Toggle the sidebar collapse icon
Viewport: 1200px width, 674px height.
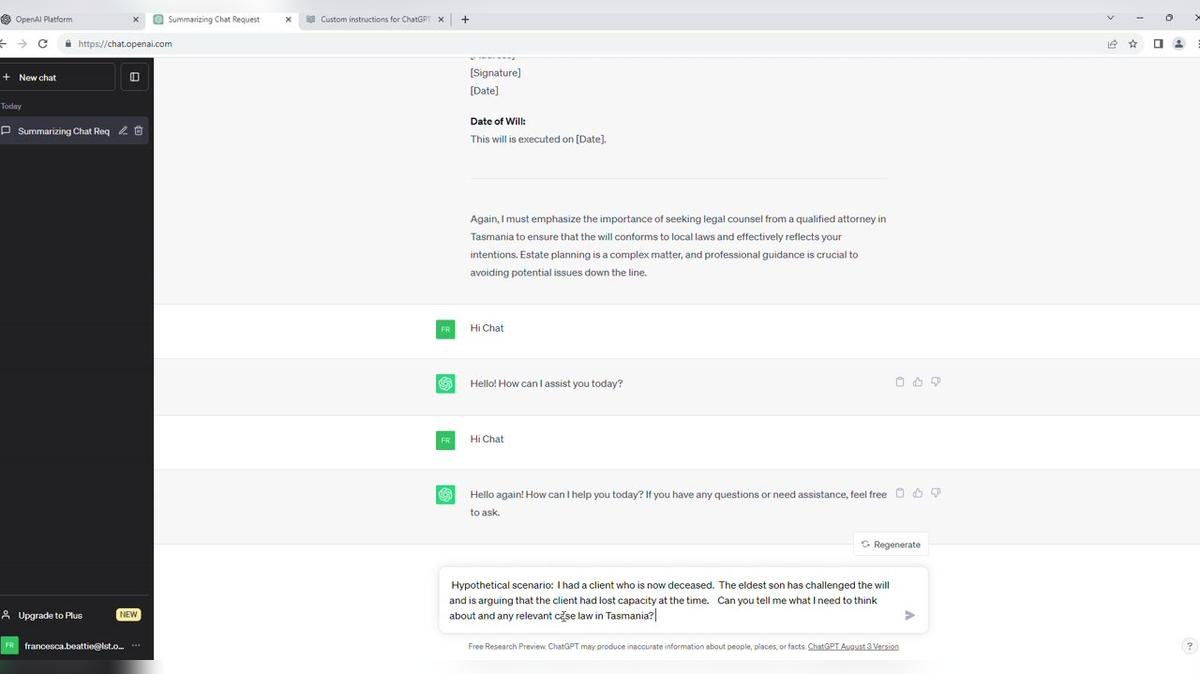point(134,77)
